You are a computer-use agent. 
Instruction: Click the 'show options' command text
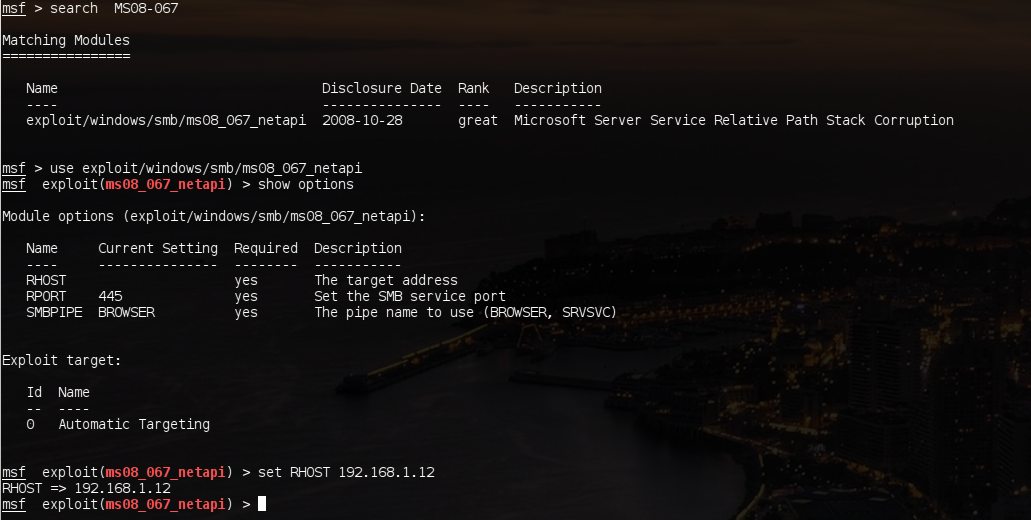click(x=306, y=185)
